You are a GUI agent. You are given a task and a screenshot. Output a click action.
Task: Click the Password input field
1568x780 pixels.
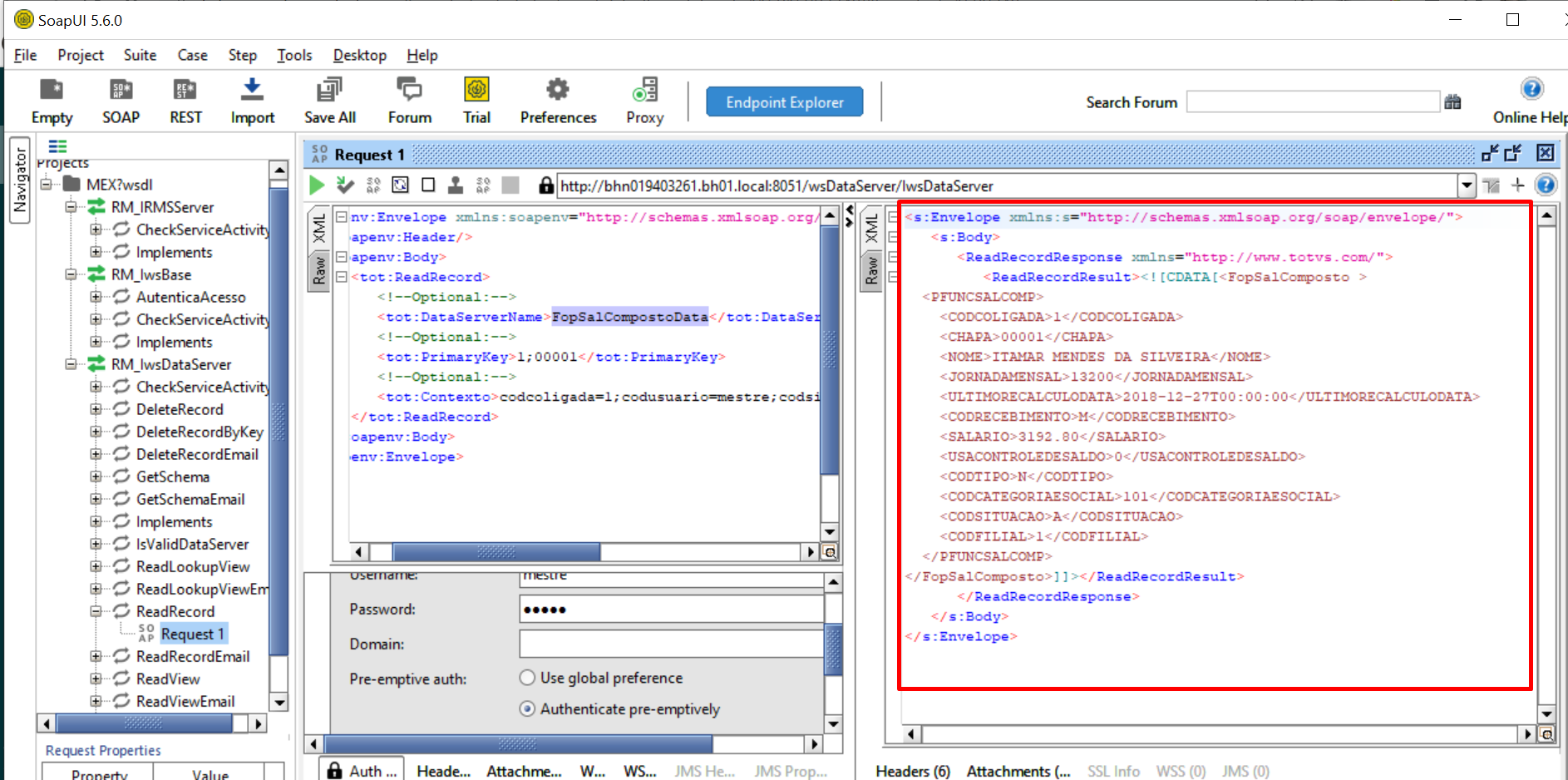(x=671, y=610)
